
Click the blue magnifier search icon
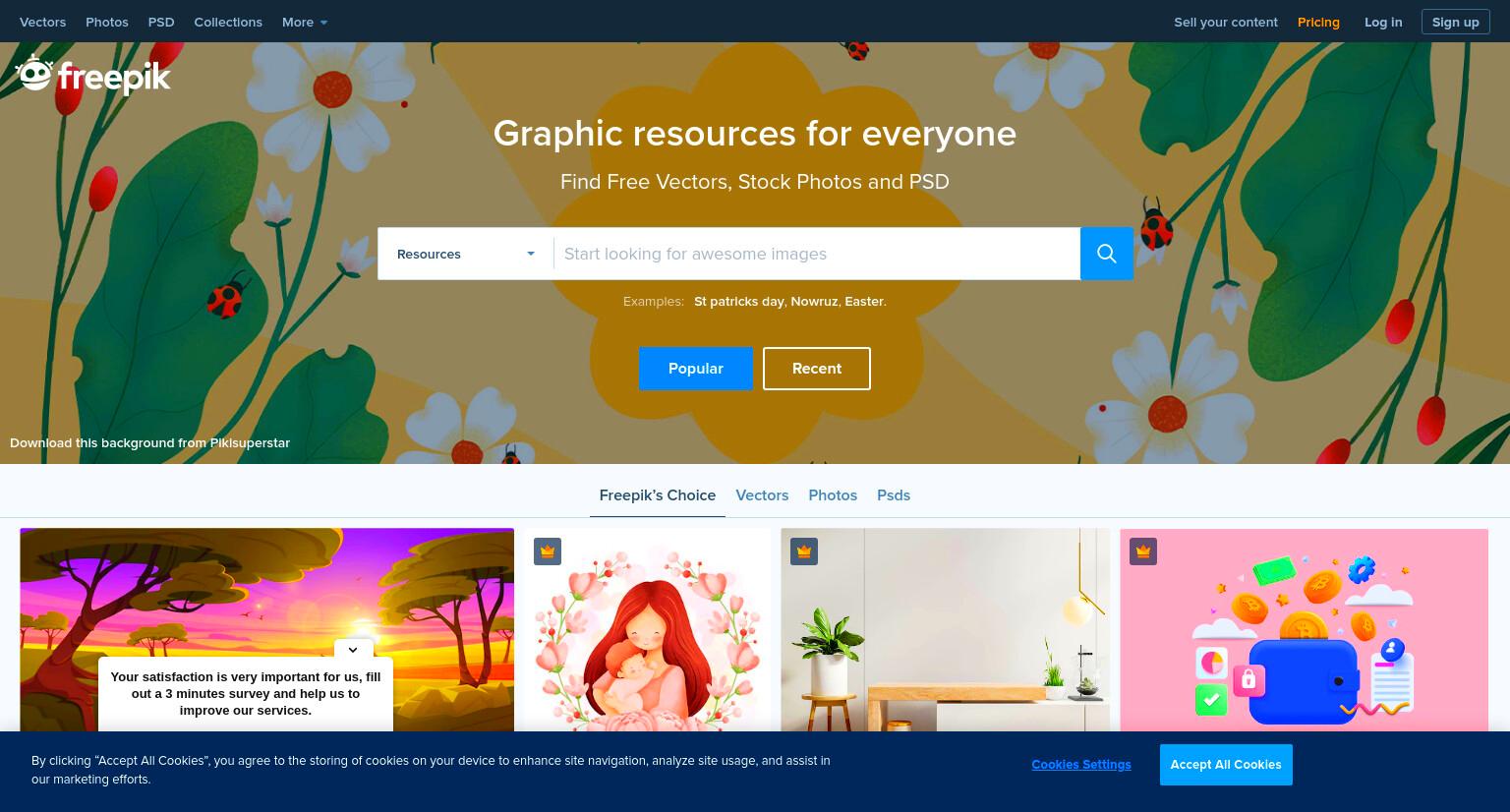tap(1106, 254)
